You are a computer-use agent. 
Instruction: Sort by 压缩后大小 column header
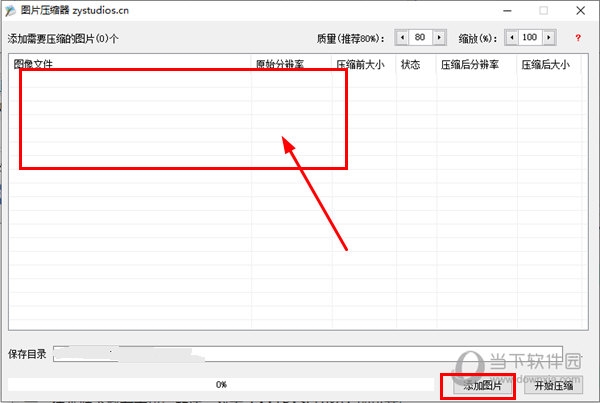pyautogui.click(x=549, y=64)
